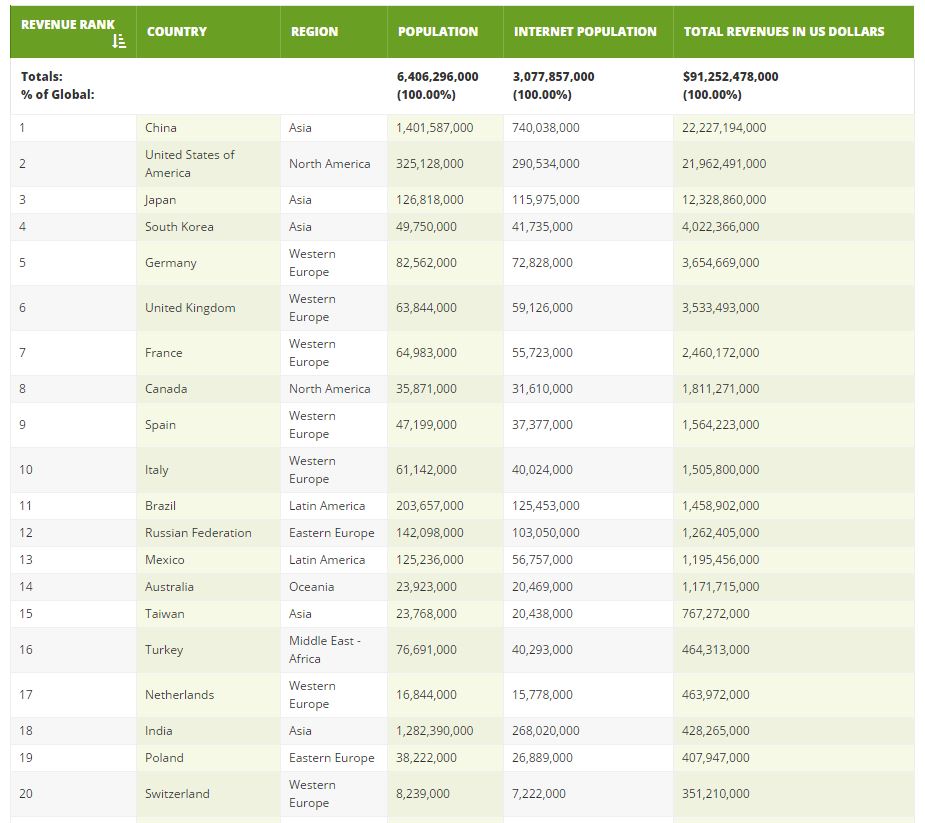Click China's population 1,401,587,000
The width and height of the screenshot is (925, 823).
[434, 127]
